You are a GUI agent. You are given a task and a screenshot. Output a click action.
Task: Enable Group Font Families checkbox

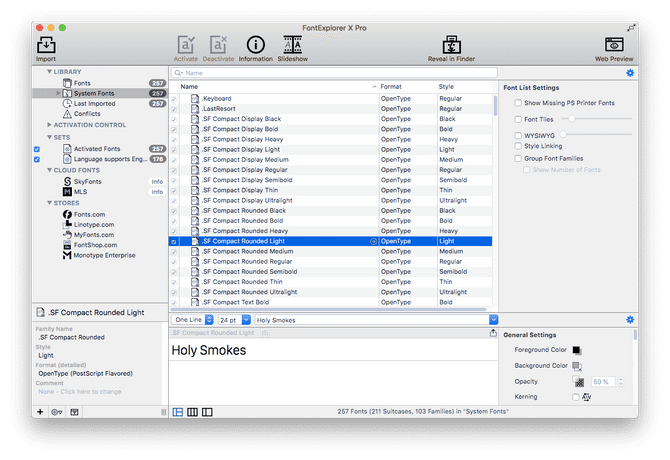click(x=518, y=158)
